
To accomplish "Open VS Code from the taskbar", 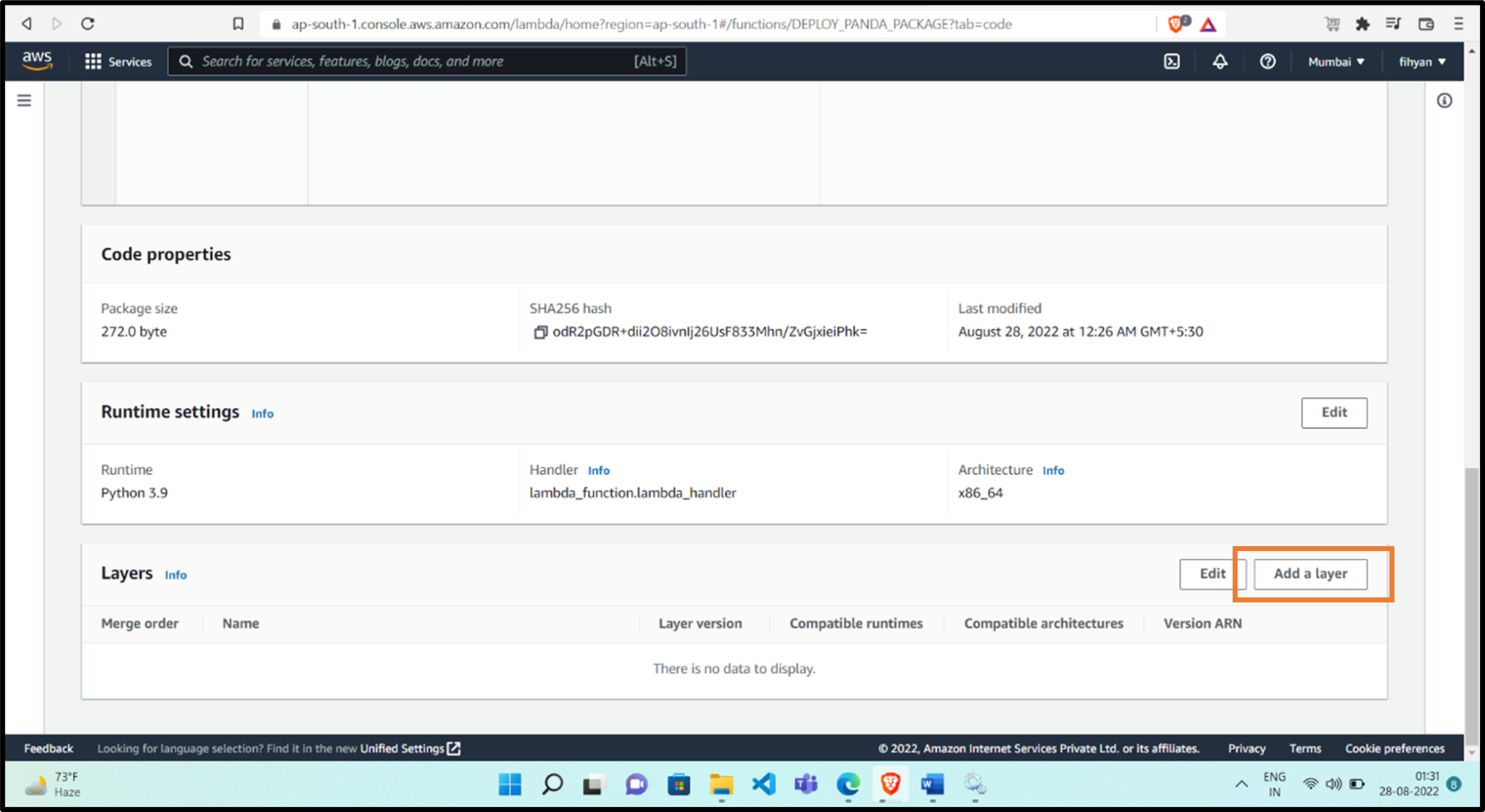I will [763, 784].
